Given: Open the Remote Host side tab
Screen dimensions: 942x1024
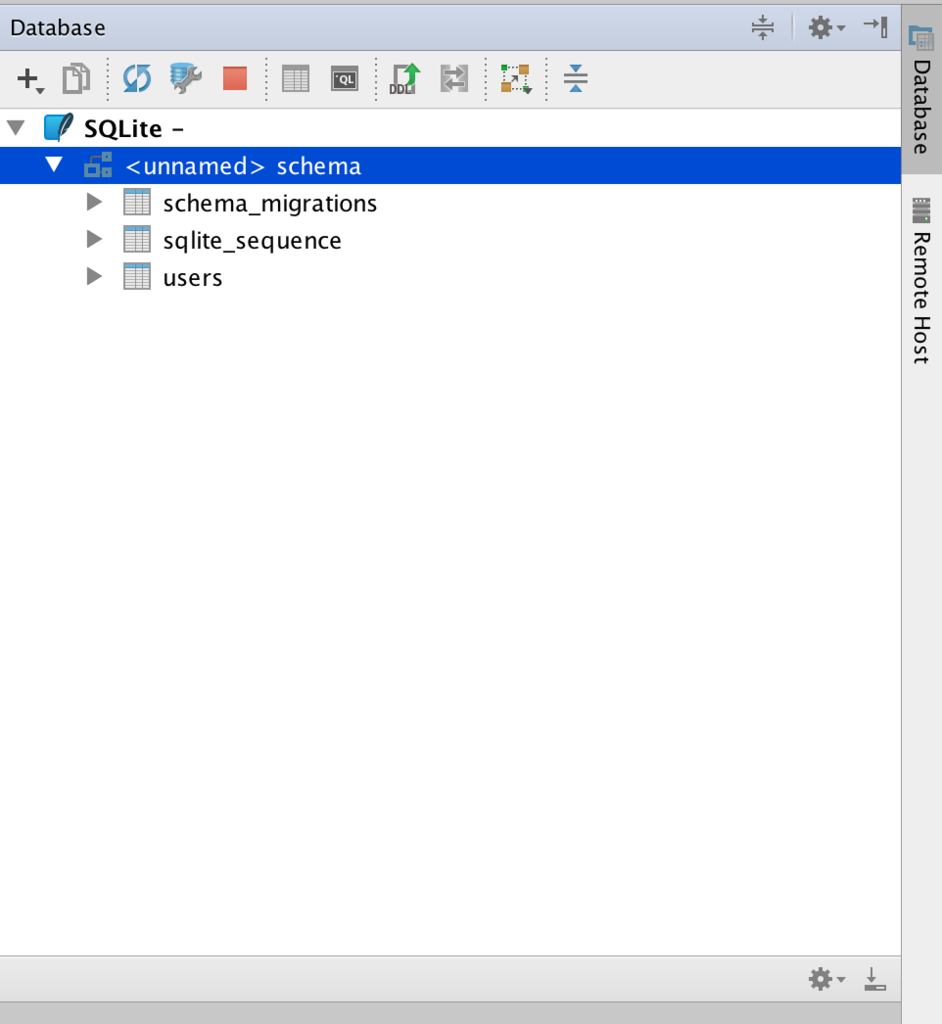Looking at the screenshot, I should [x=921, y=281].
